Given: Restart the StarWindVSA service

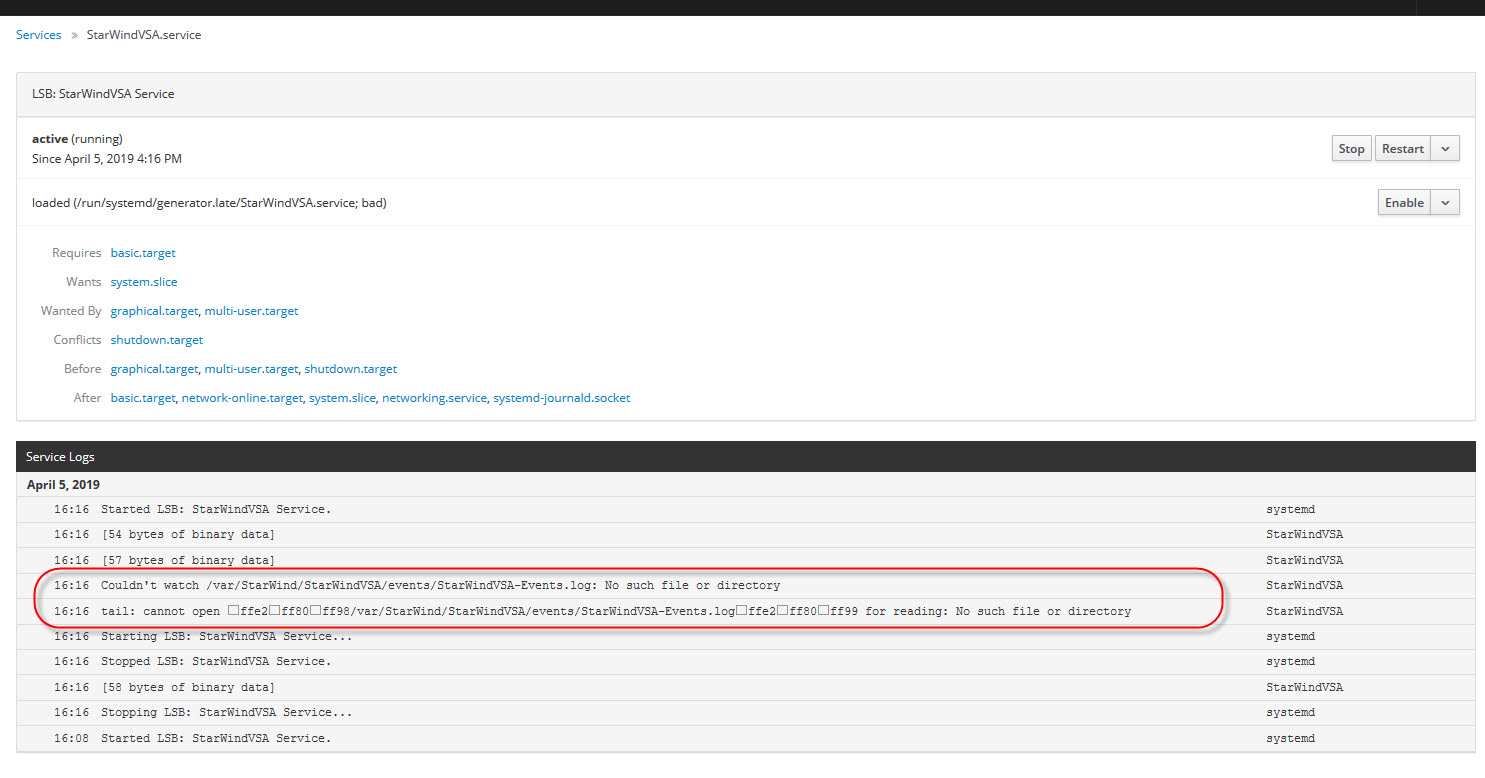Looking at the screenshot, I should 1402,149.
